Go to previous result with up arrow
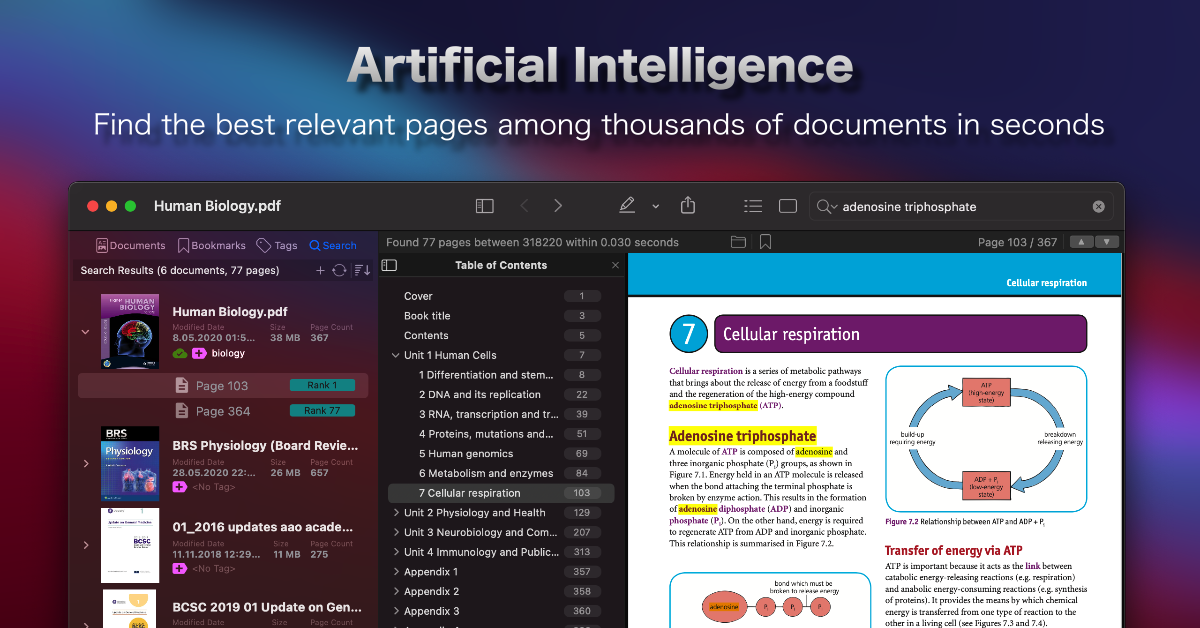This screenshot has height=628, width=1200. [1081, 242]
